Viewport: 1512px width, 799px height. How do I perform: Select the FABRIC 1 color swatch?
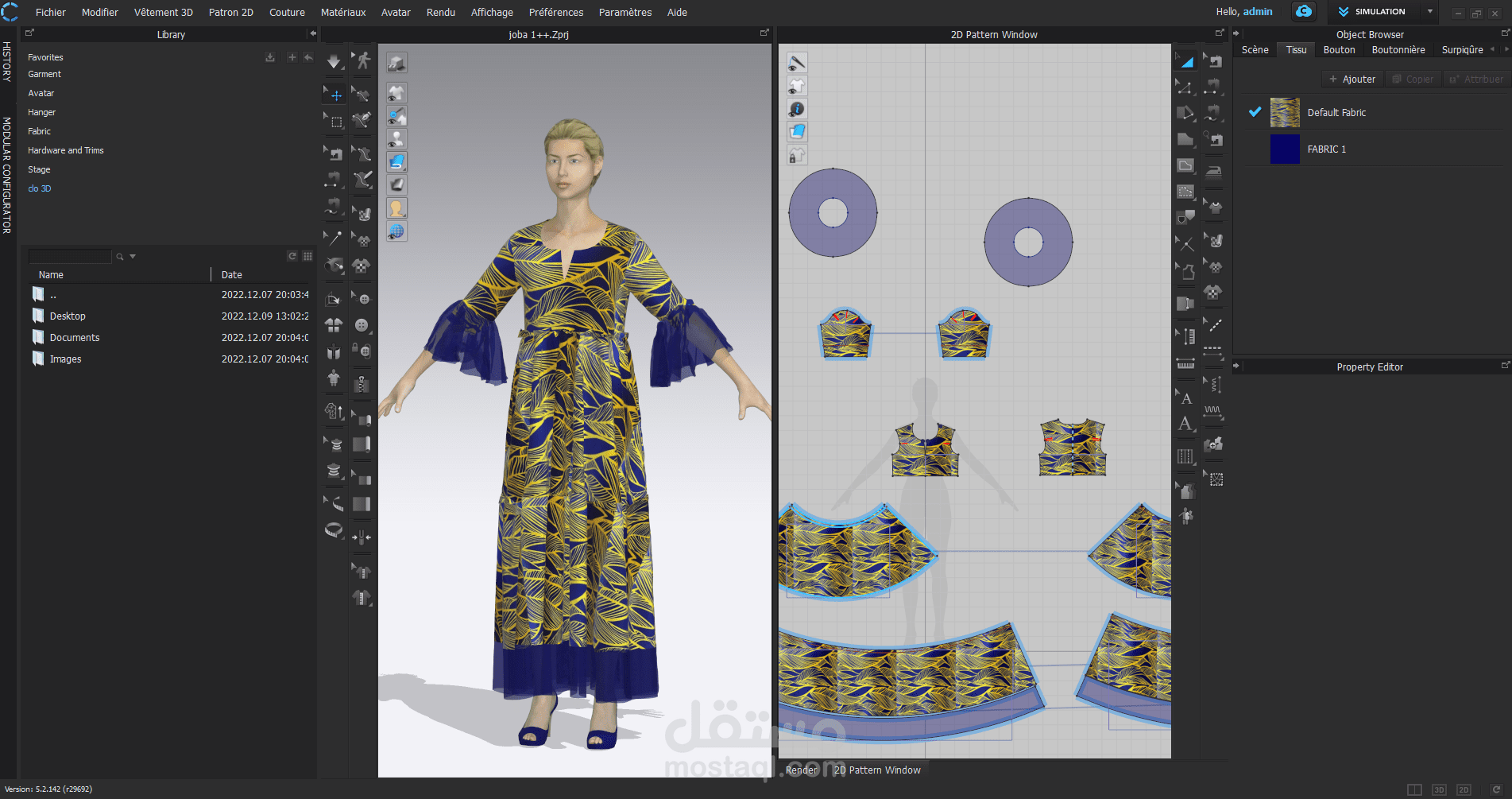point(1285,149)
